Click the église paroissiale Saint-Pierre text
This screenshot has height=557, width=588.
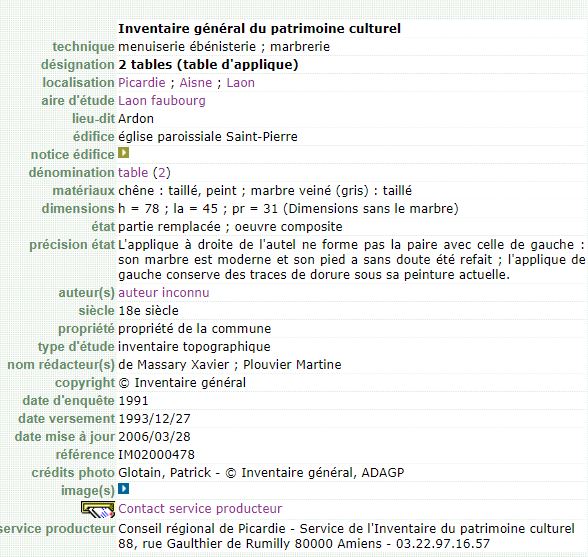(208, 137)
